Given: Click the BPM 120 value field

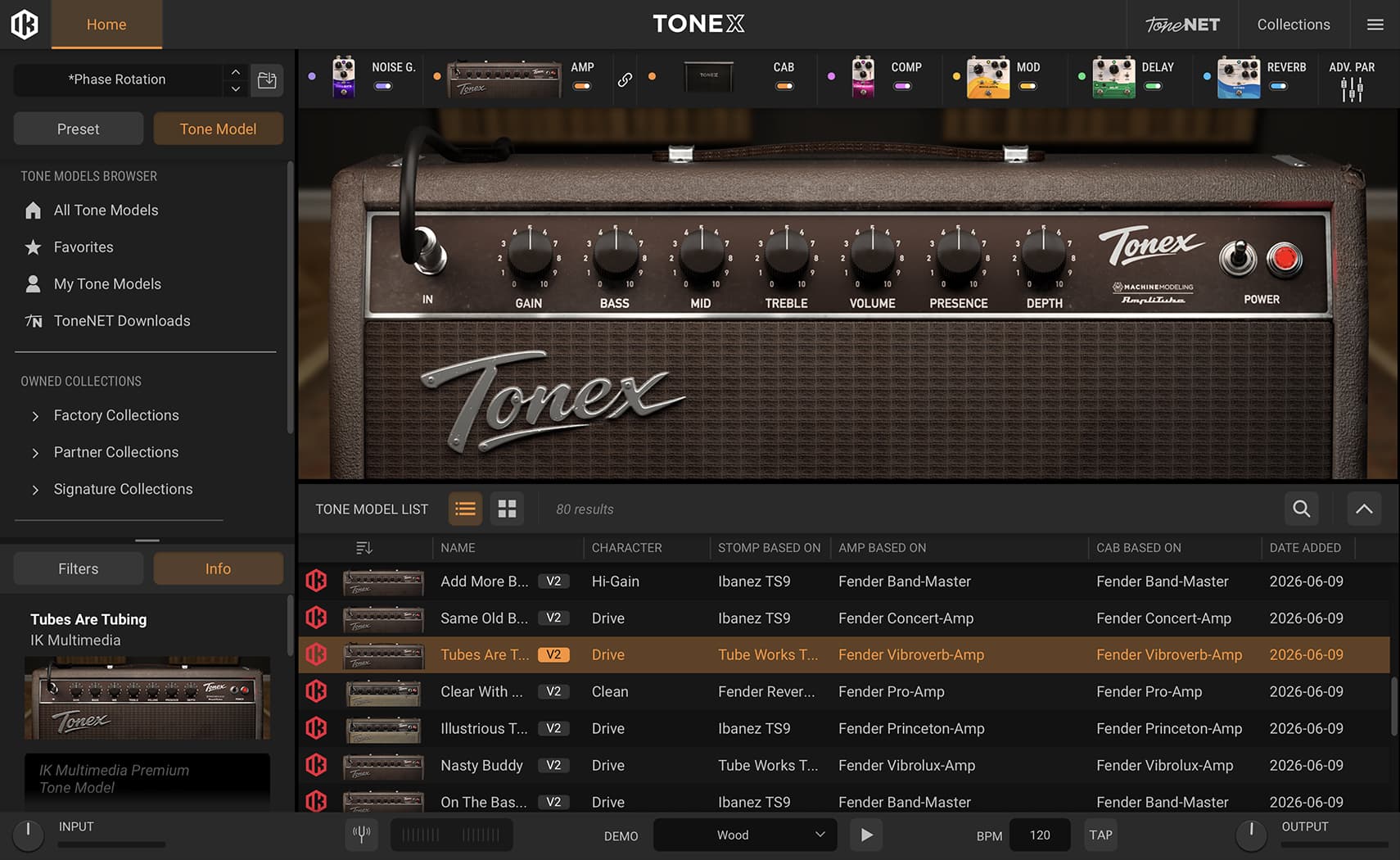Looking at the screenshot, I should point(1040,835).
